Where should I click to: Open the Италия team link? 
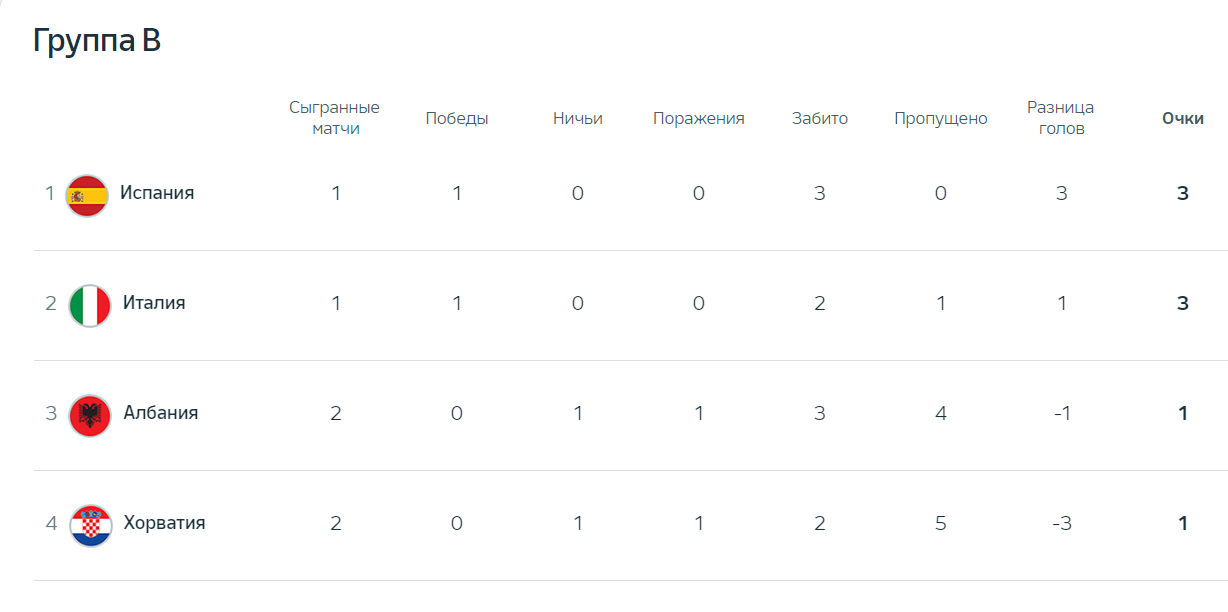[154, 303]
